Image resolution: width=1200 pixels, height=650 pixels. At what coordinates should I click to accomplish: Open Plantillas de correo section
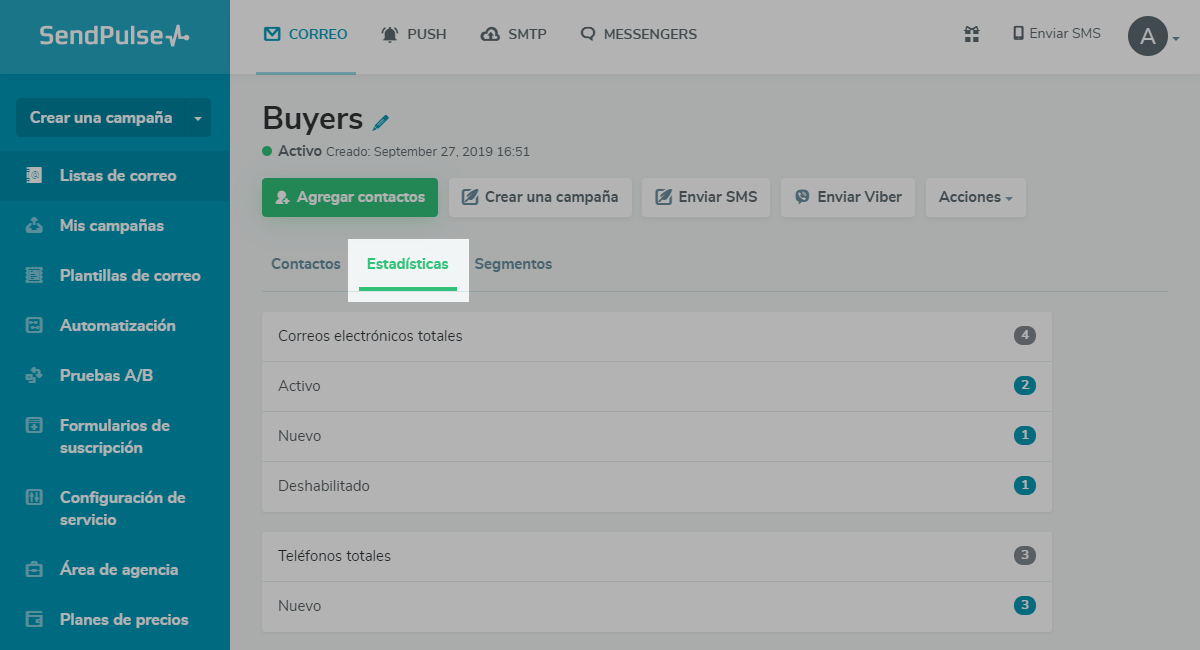pos(129,276)
